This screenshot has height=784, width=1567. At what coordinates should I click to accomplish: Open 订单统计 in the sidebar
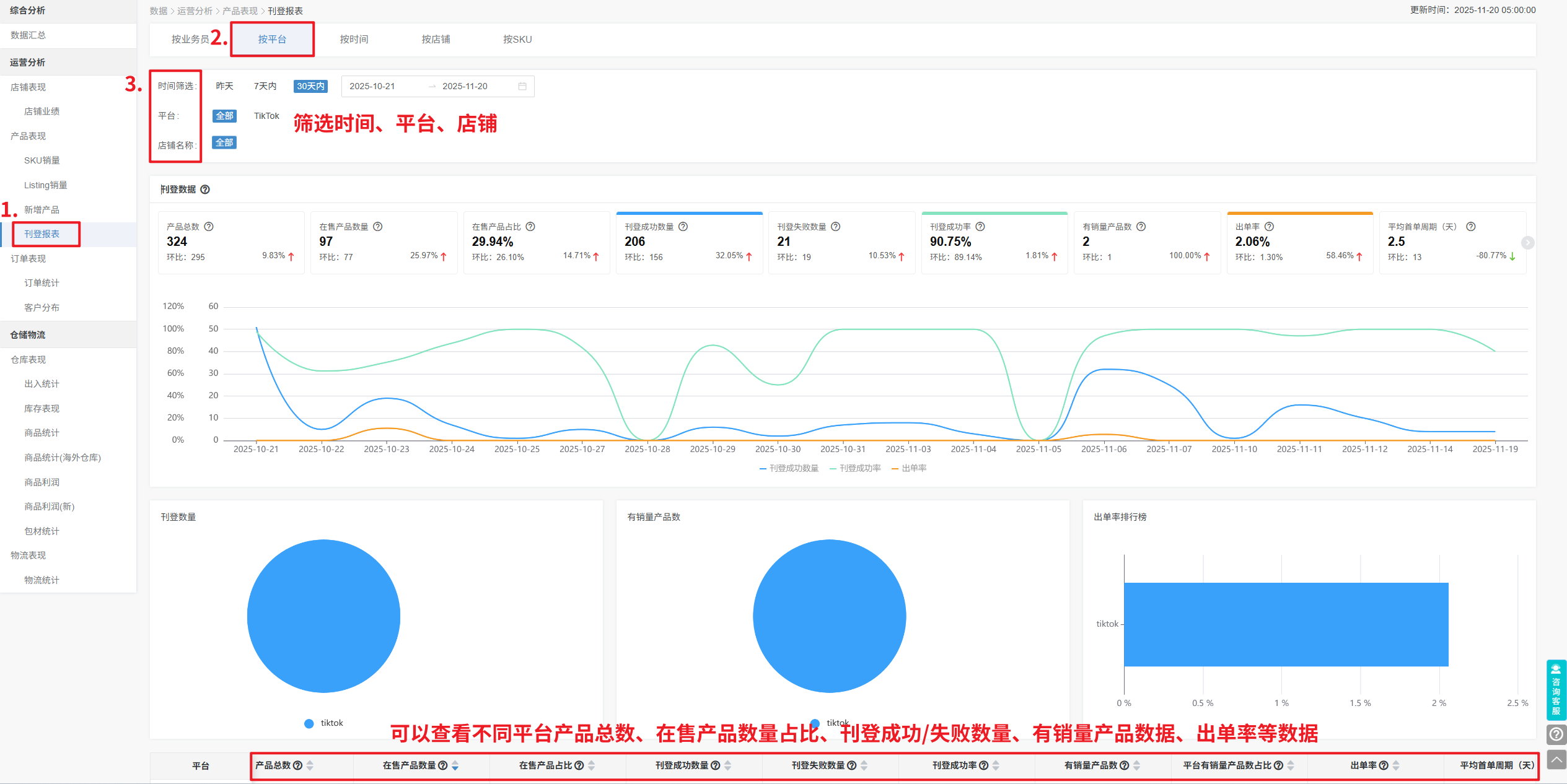coord(42,283)
